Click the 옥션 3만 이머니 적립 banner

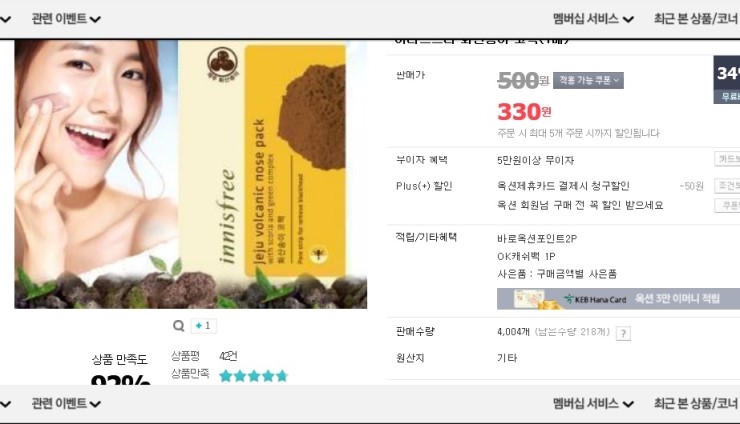click(618, 298)
